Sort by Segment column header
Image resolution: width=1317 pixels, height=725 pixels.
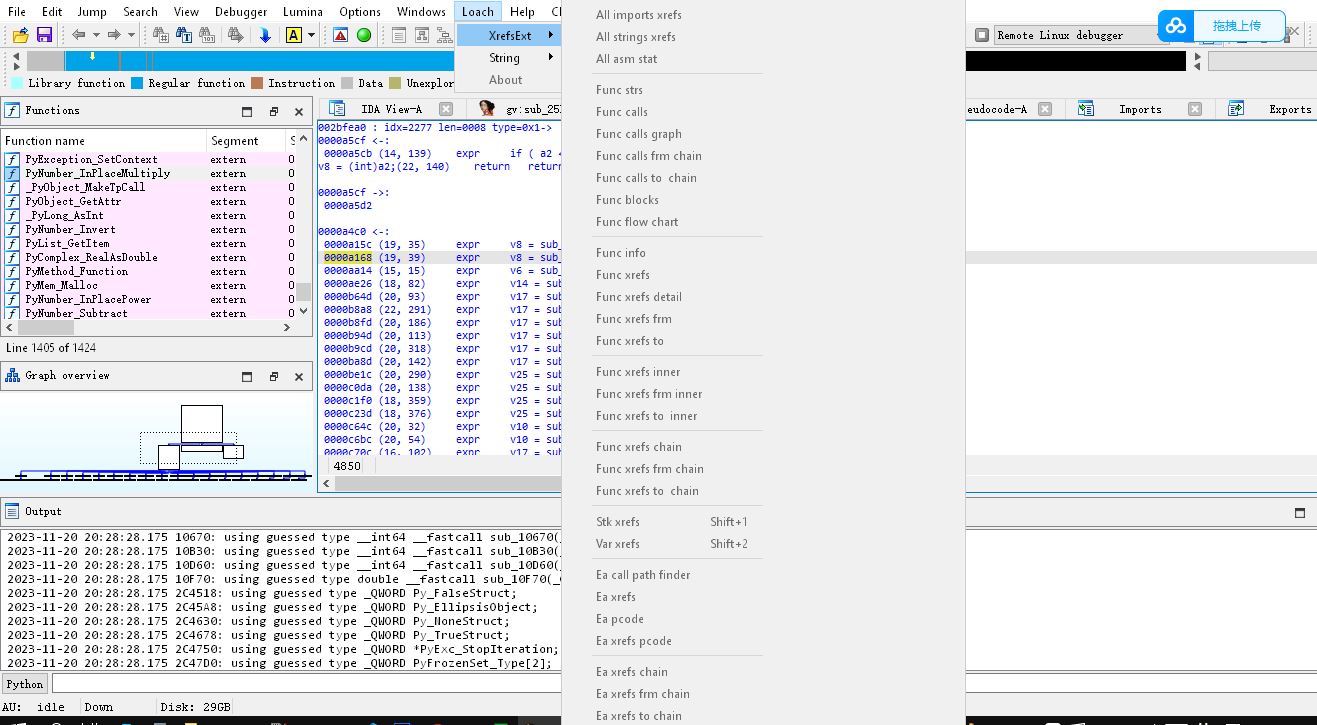pos(247,141)
